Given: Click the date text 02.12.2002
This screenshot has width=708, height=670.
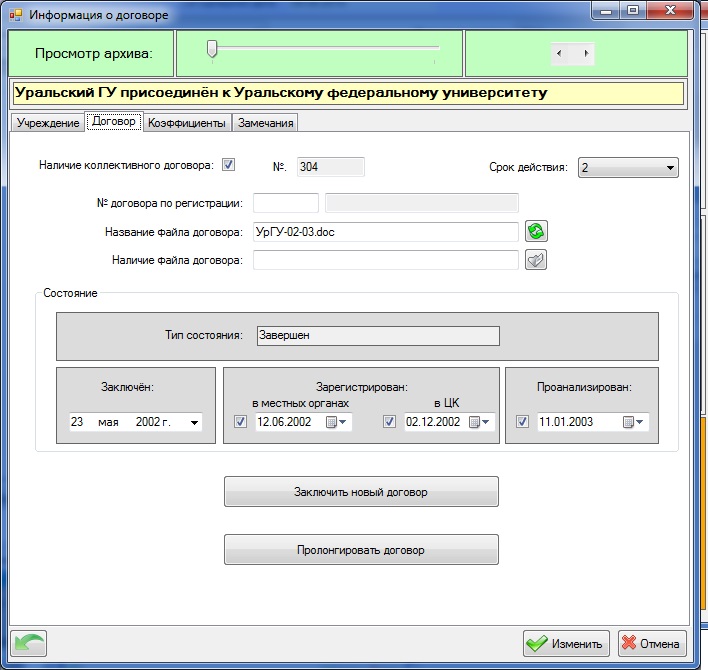Looking at the screenshot, I should [433, 422].
